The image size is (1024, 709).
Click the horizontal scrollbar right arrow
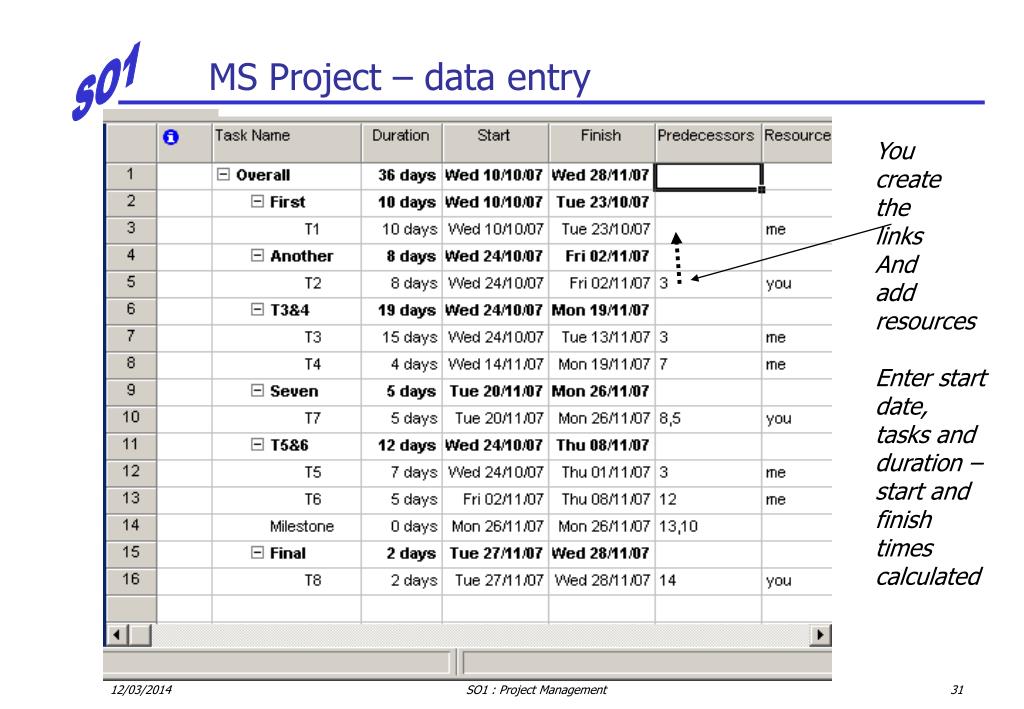[820, 635]
